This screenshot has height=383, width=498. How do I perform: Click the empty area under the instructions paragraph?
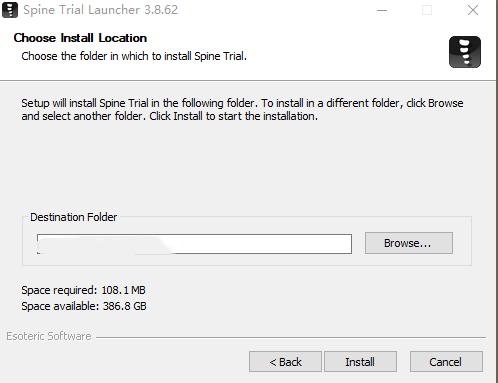coord(247,163)
